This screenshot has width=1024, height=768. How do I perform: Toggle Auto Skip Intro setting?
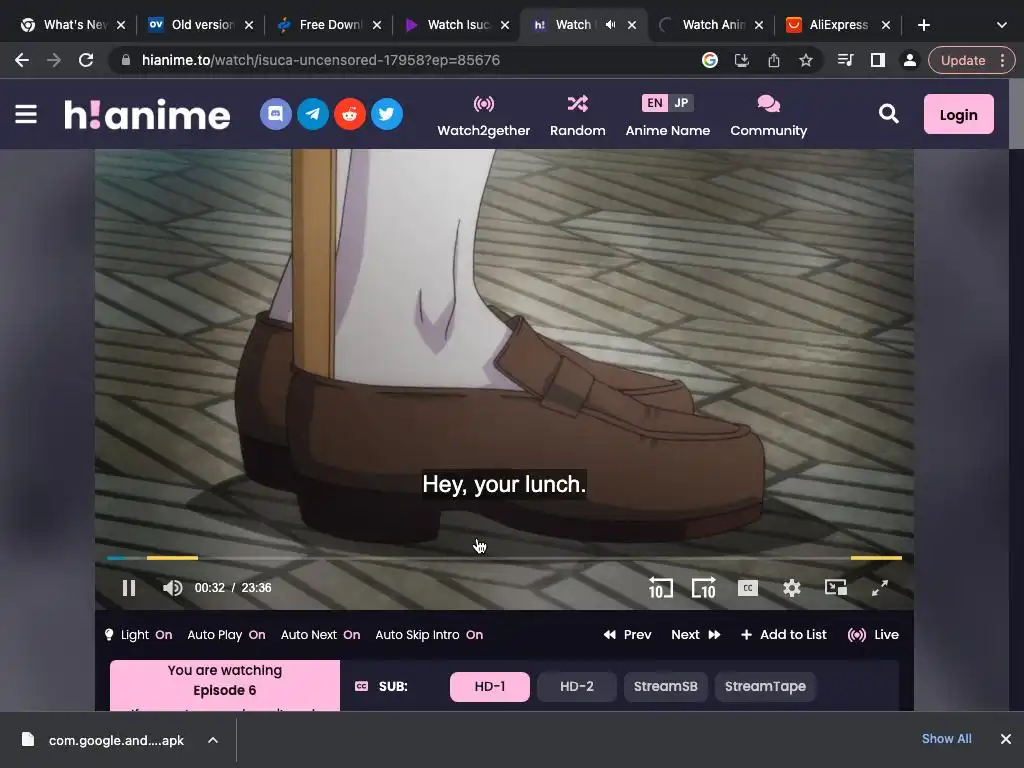429,635
